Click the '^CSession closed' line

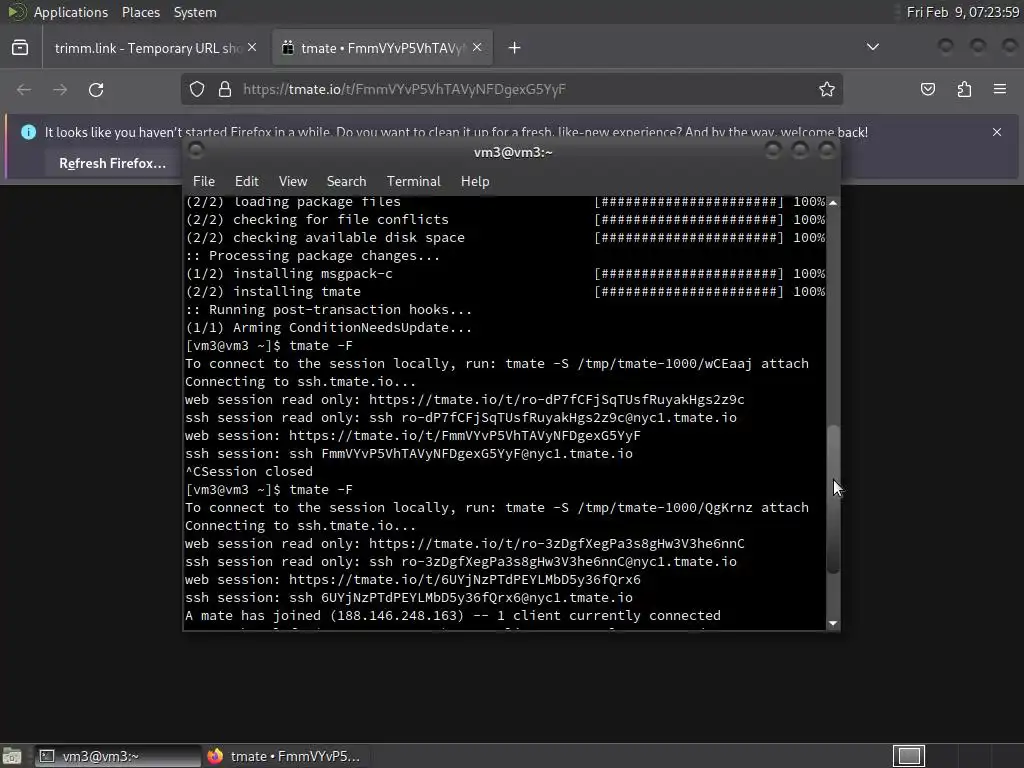[x=249, y=472]
